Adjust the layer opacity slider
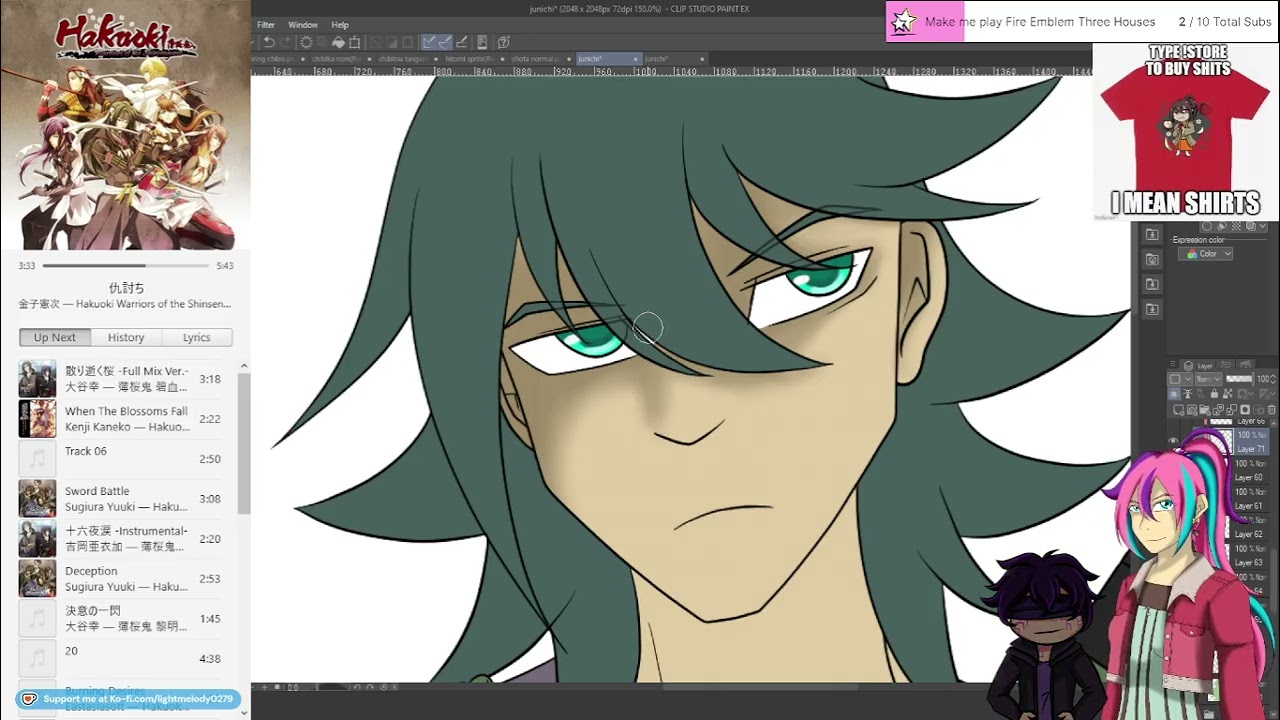The image size is (1280, 720). coord(1239,379)
